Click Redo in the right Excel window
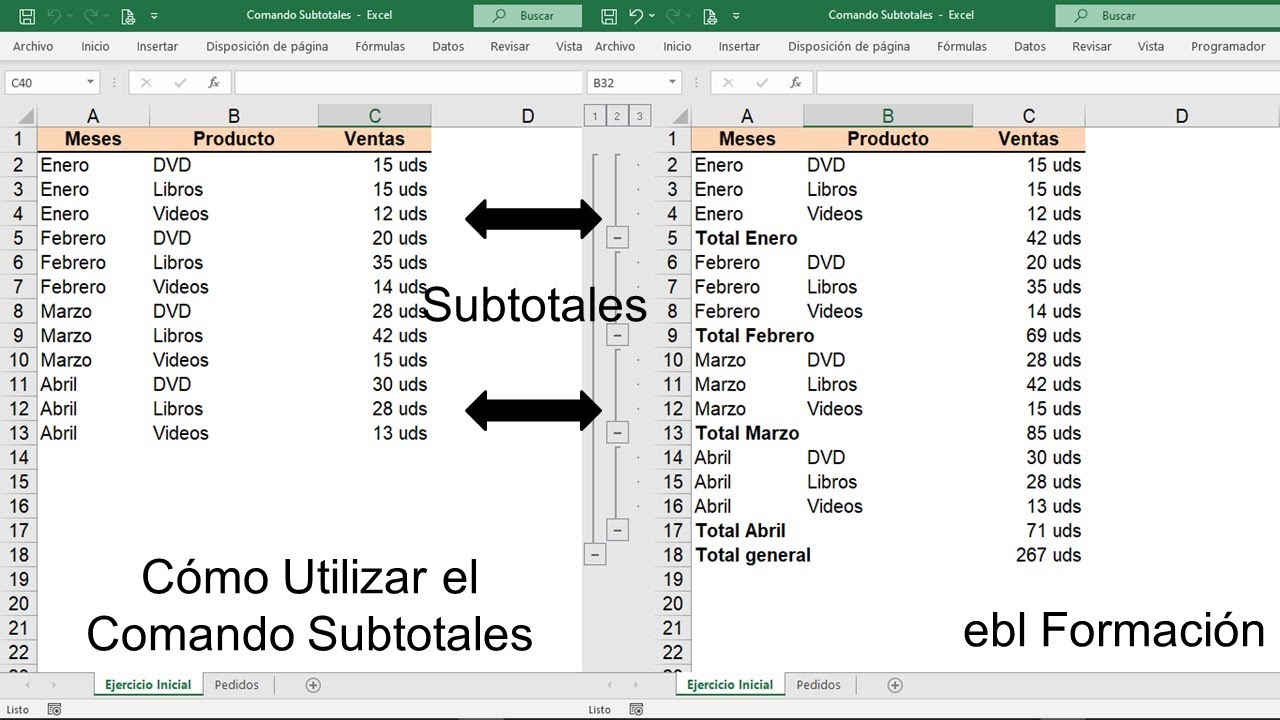Screen dimensions: 1280x720 click(x=674, y=16)
